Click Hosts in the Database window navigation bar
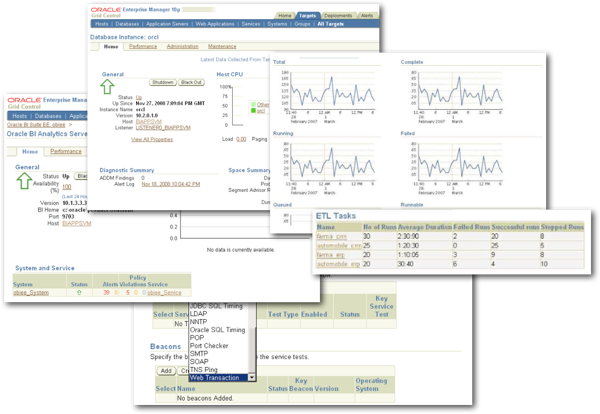The image size is (600, 414). (102, 24)
